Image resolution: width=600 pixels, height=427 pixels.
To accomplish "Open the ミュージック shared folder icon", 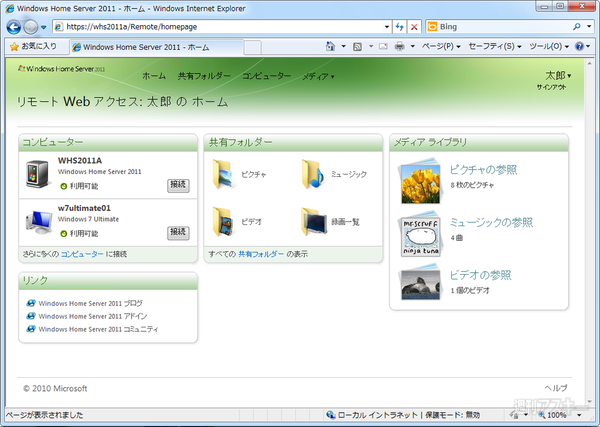I will pos(312,174).
